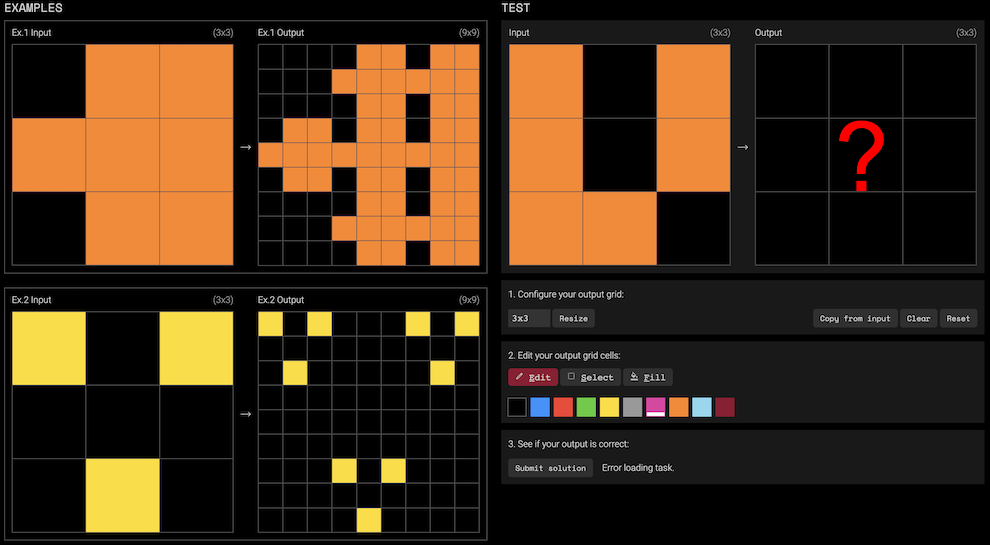The width and height of the screenshot is (990, 545).
Task: Pick the black color swatch
Action: pyautogui.click(x=517, y=407)
